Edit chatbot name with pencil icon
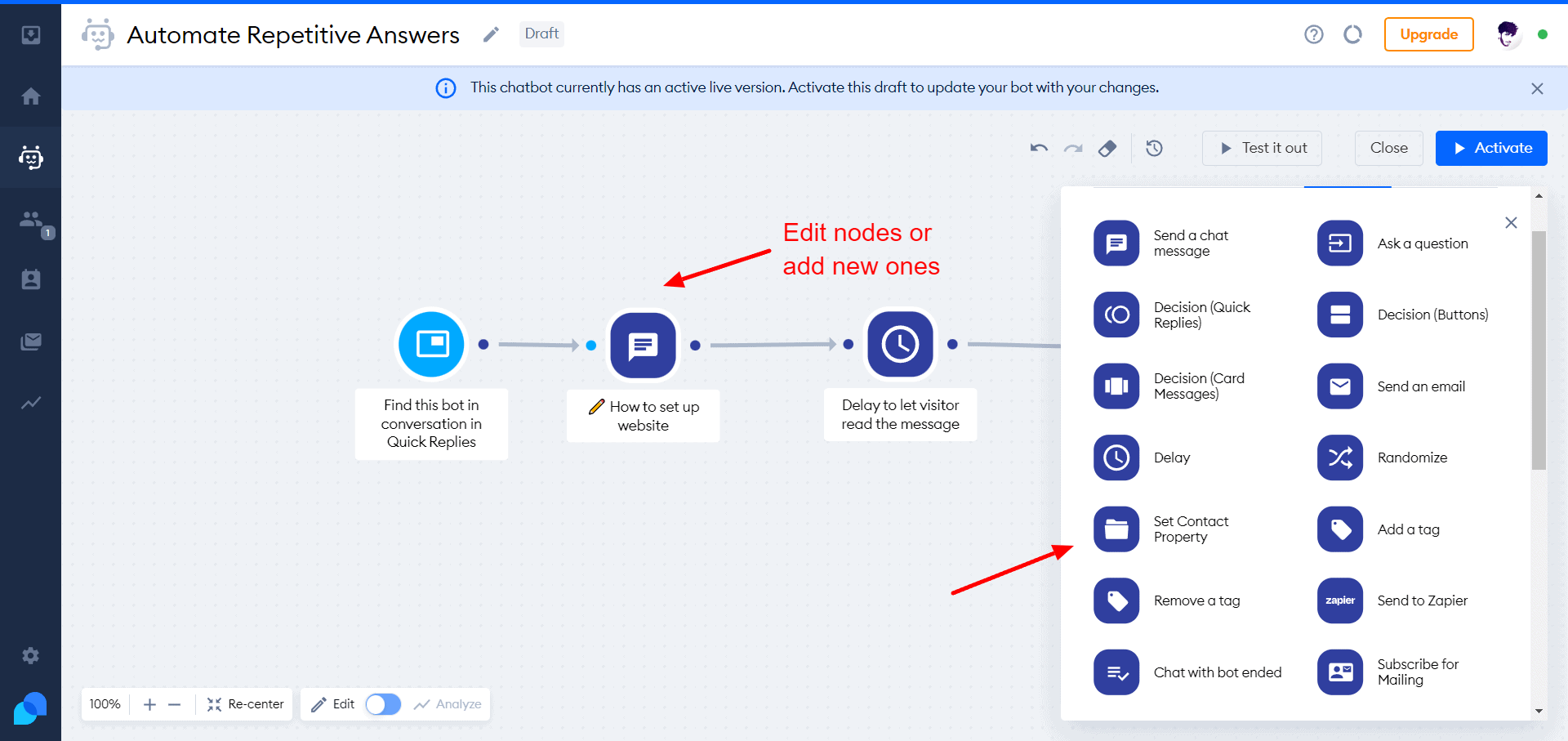The width and height of the screenshot is (1568, 741). click(x=491, y=34)
